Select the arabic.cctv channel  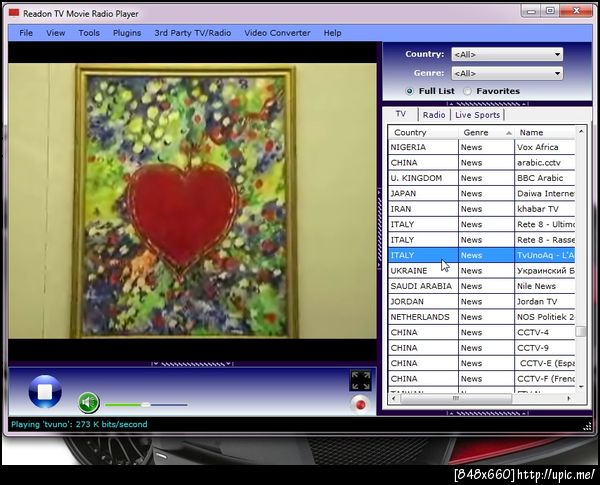(x=481, y=163)
